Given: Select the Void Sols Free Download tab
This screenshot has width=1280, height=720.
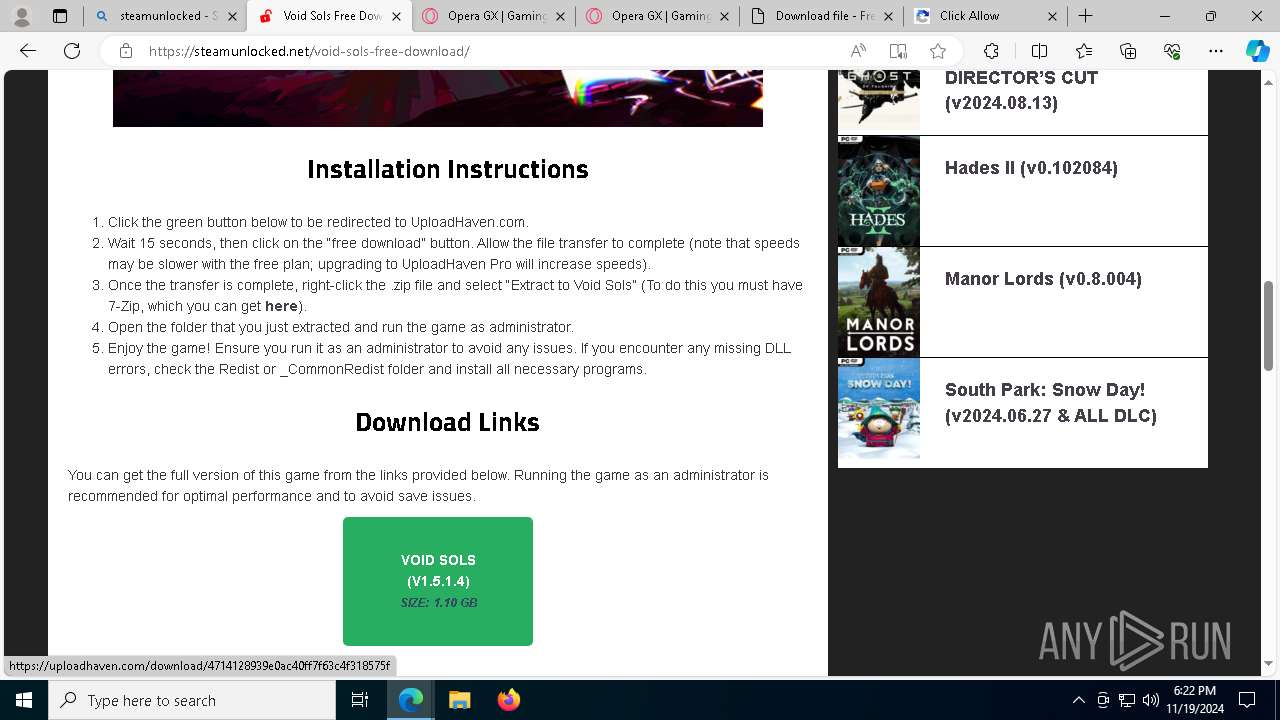Looking at the screenshot, I should coord(320,16).
